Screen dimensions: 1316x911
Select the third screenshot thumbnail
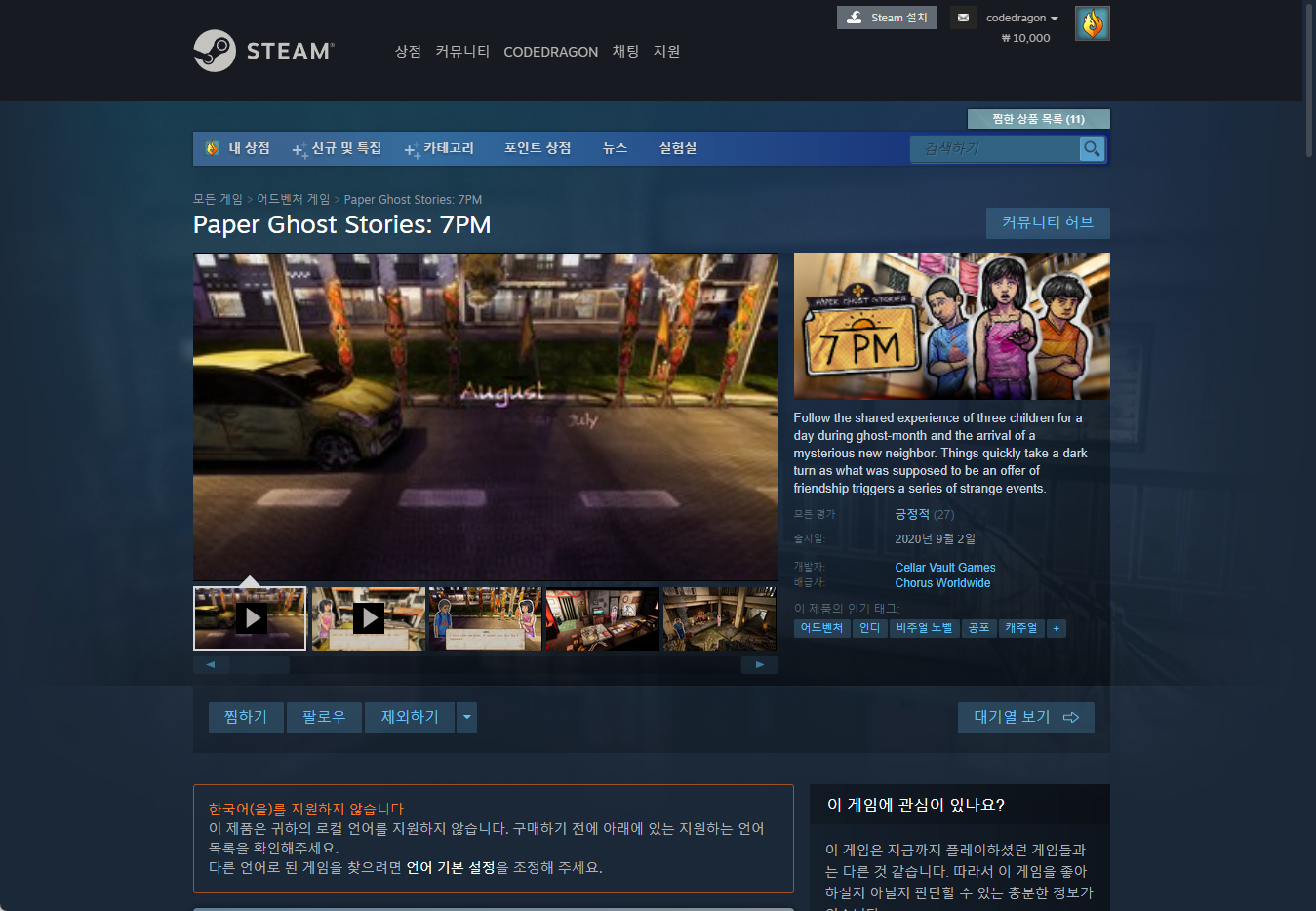click(485, 618)
